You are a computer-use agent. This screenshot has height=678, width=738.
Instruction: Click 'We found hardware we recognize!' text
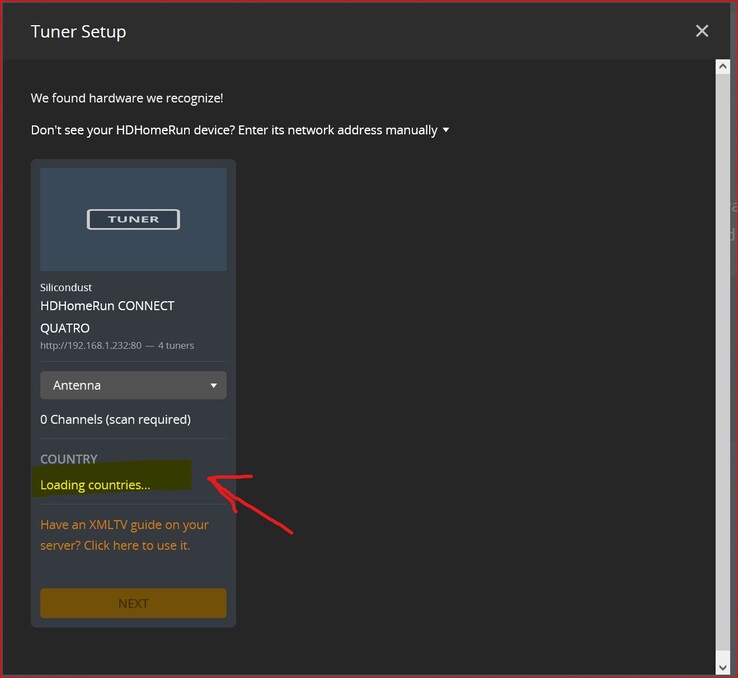tap(127, 98)
